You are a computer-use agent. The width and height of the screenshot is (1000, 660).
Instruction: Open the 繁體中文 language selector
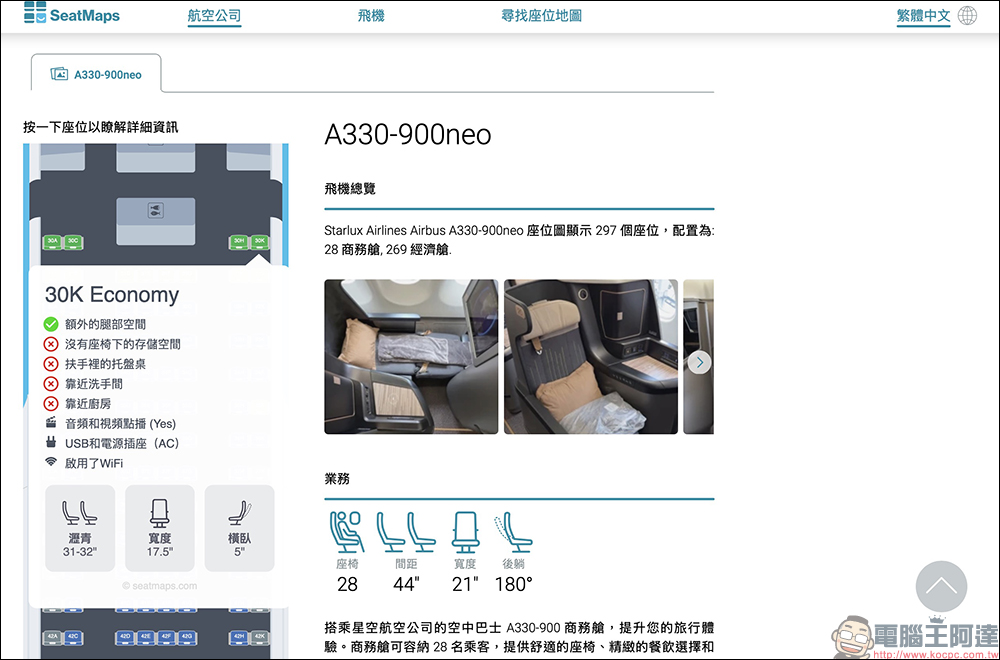[x=923, y=15]
